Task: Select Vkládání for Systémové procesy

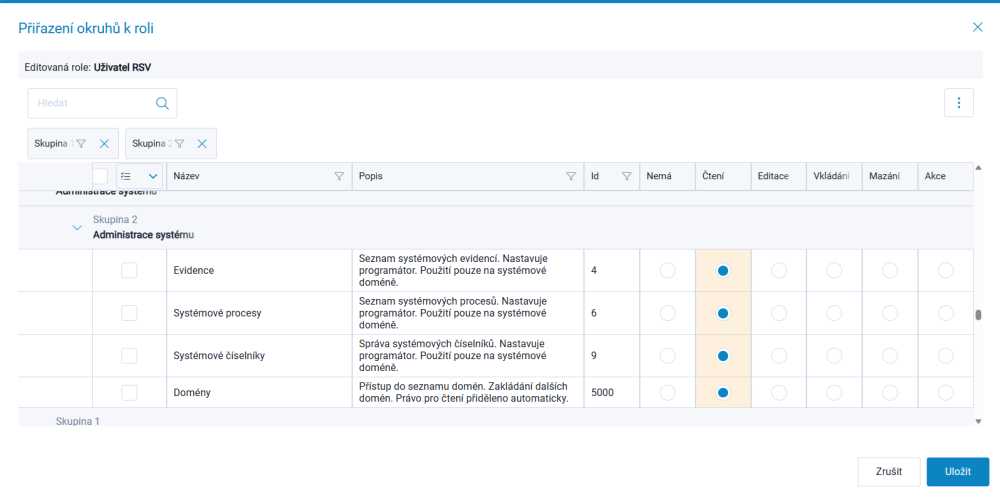Action: [x=834, y=313]
